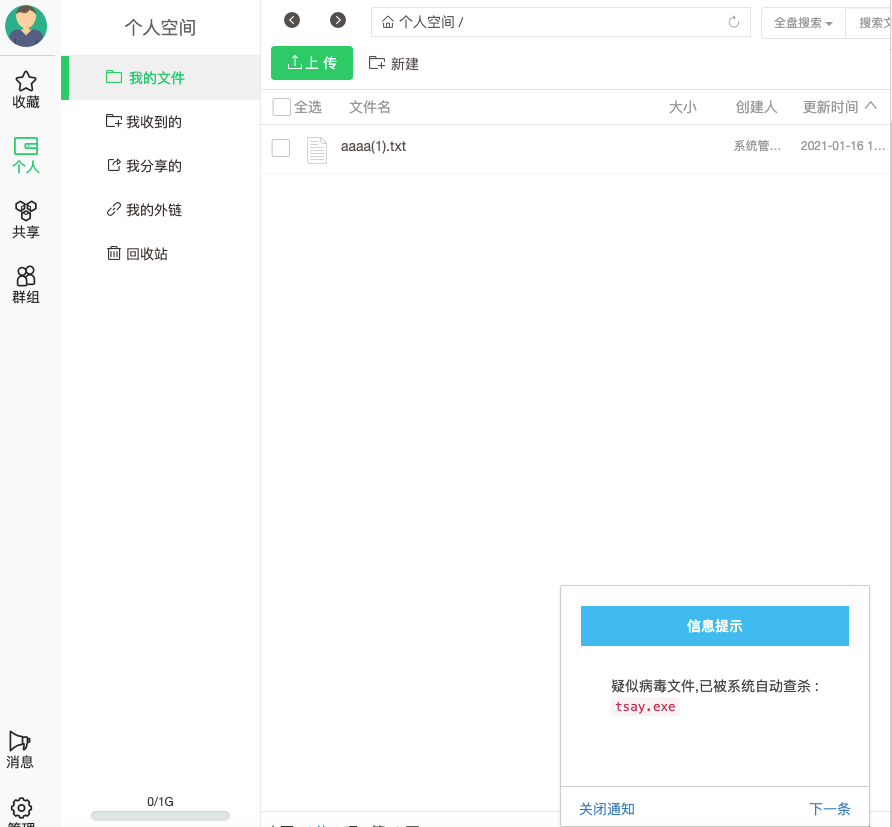
Task: Click the 2021-01-16 date cell
Action: (843, 146)
